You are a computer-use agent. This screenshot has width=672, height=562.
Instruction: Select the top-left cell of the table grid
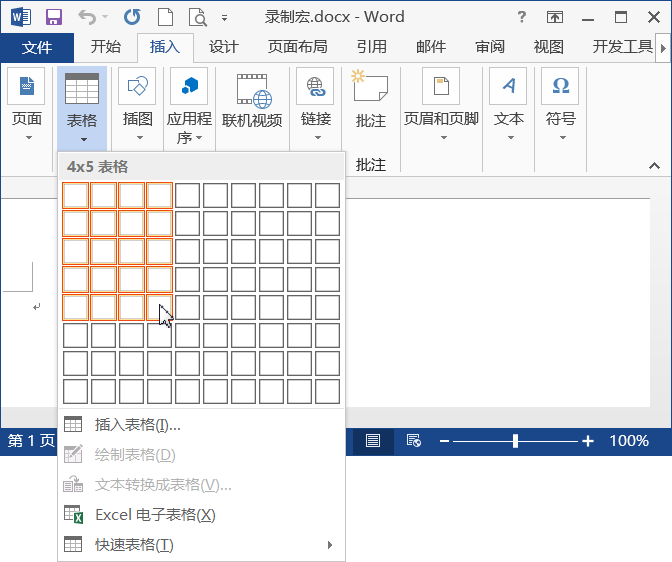point(75,195)
